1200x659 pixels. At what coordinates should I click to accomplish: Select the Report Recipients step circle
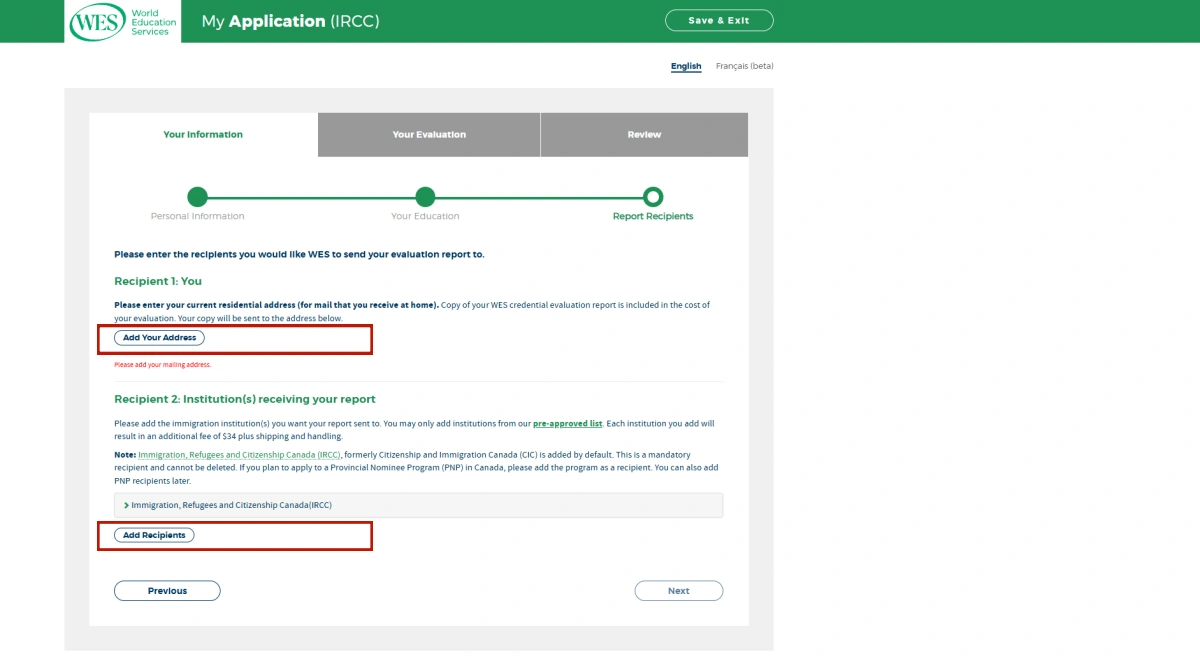653,197
